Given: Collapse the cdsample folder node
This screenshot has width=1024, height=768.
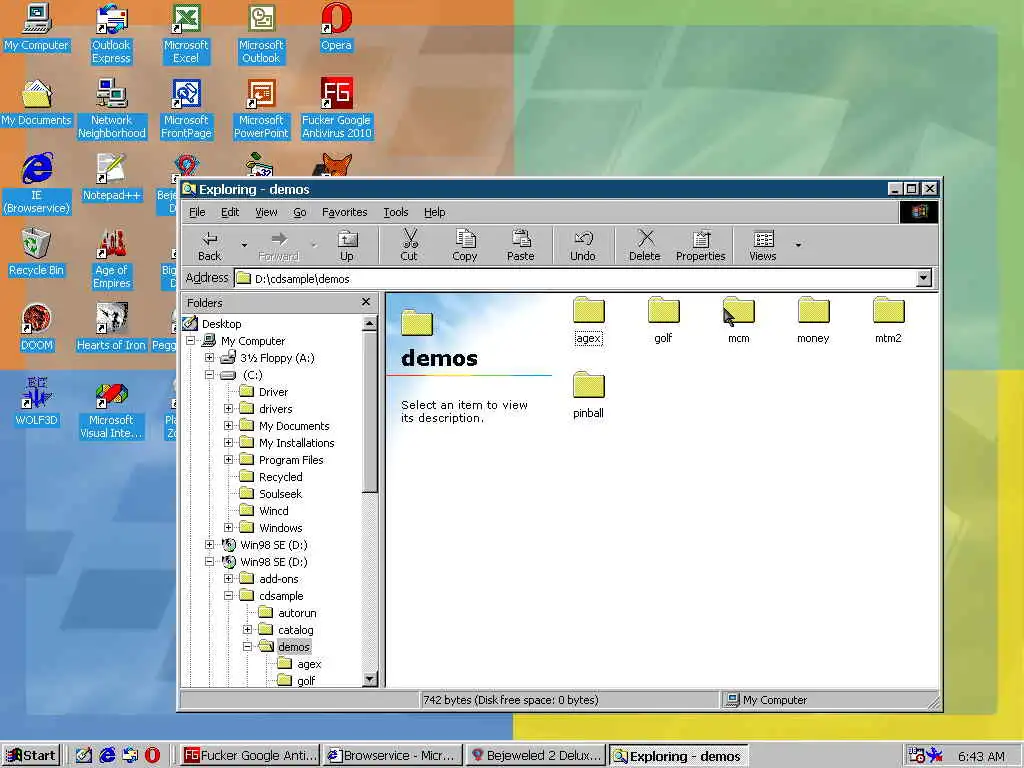Looking at the screenshot, I should coord(229,596).
